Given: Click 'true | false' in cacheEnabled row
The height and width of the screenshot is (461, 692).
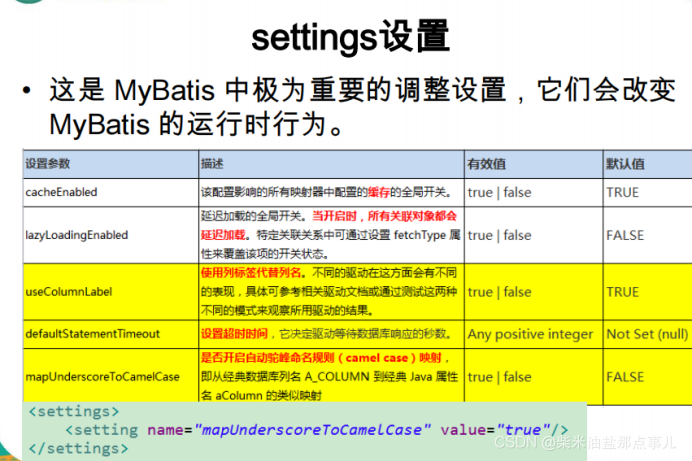Looking at the screenshot, I should click(x=499, y=192).
